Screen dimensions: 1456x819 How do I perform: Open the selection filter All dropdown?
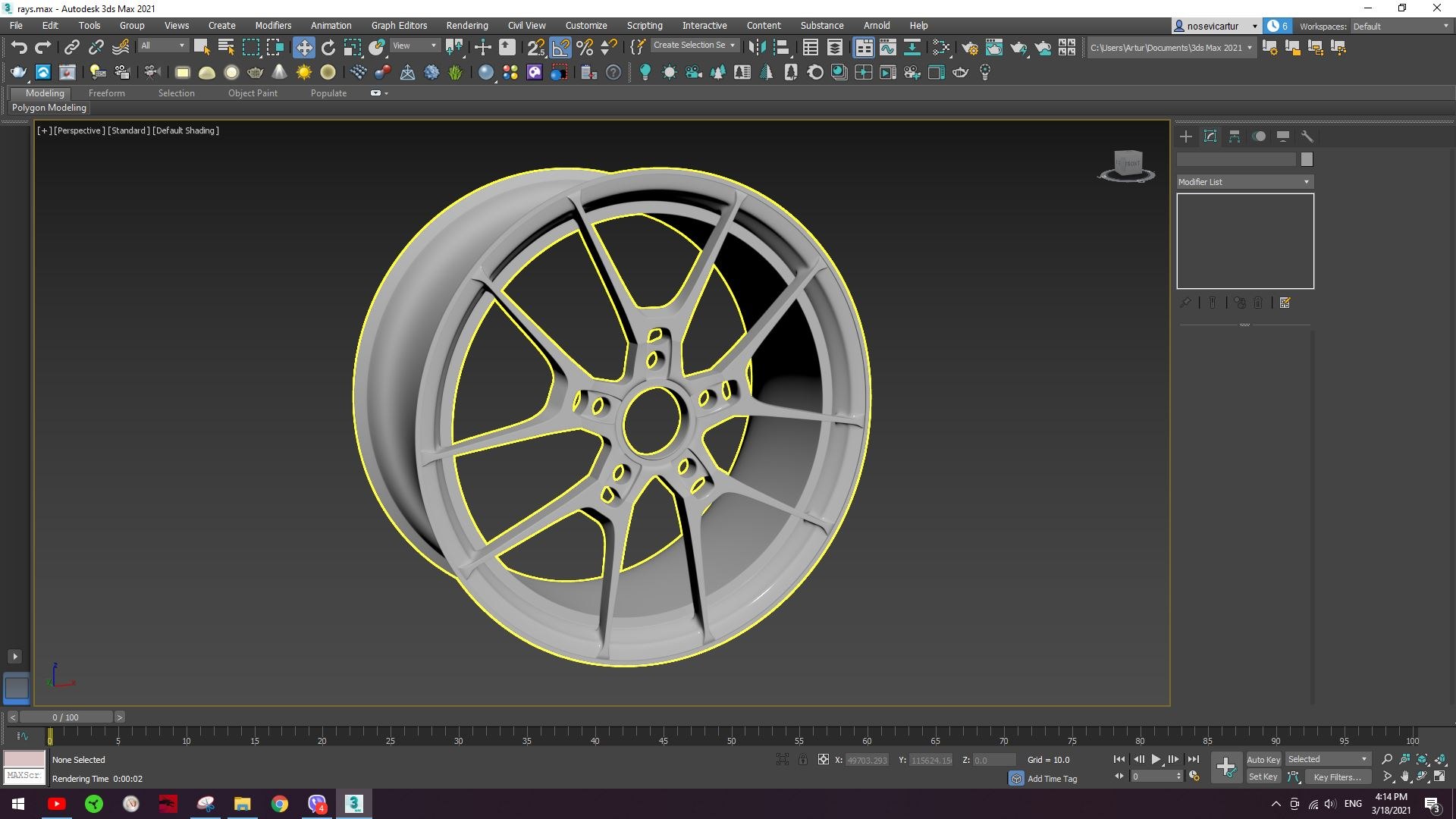tap(162, 45)
